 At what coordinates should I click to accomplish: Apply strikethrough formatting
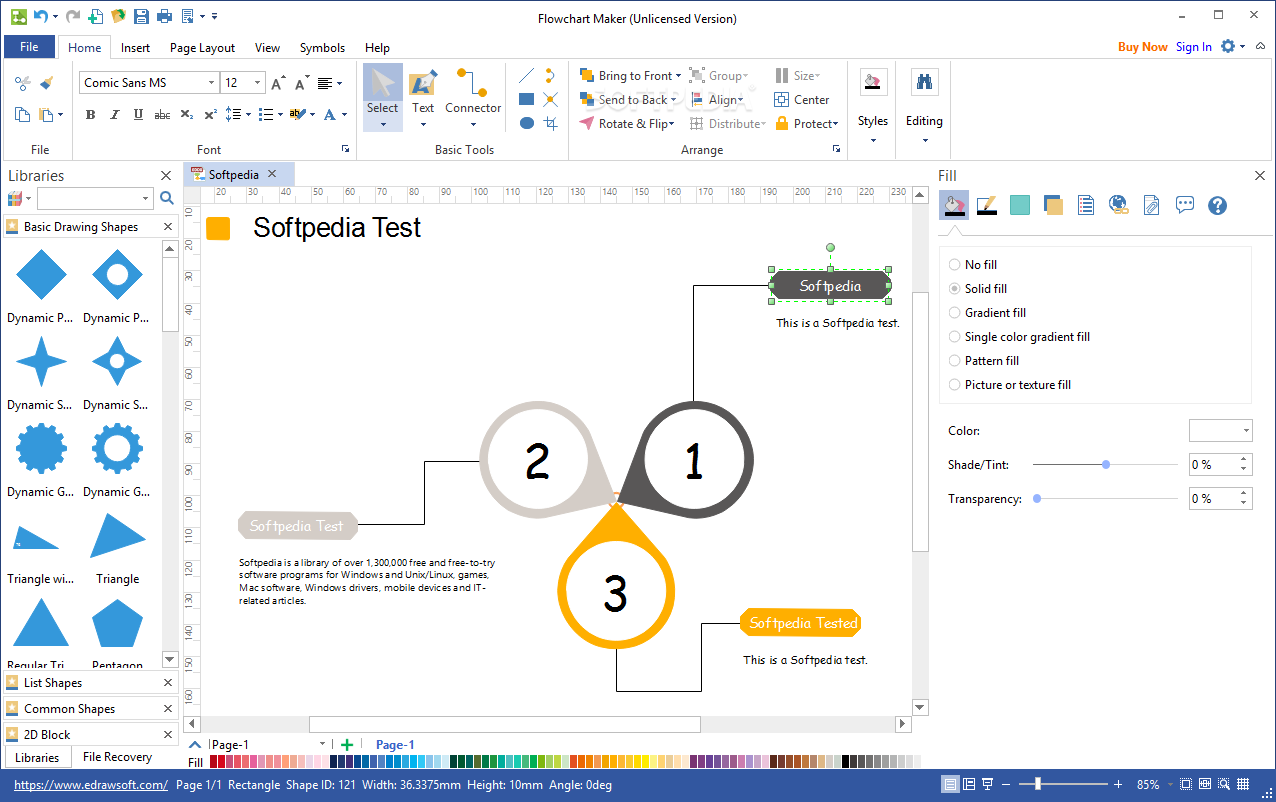(162, 115)
